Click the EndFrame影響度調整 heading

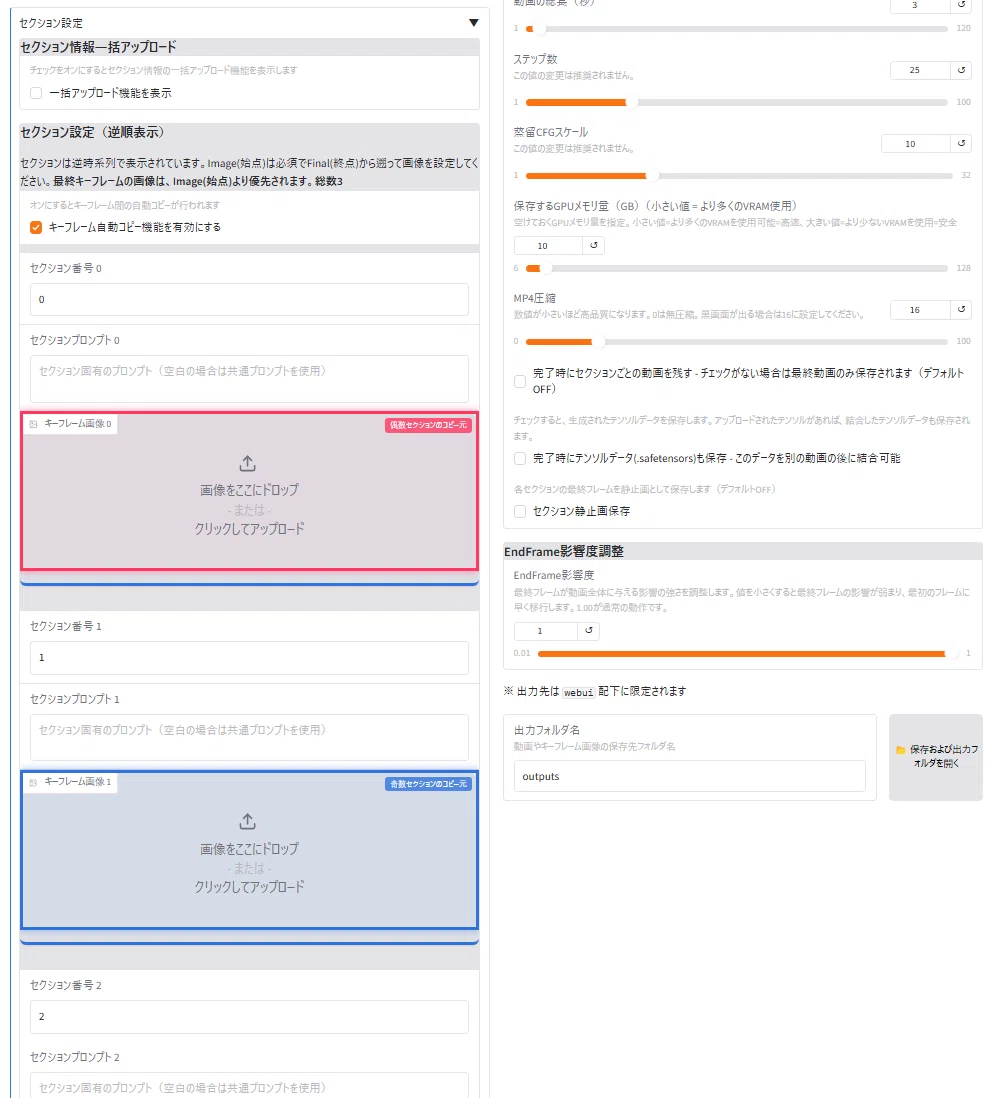[564, 551]
